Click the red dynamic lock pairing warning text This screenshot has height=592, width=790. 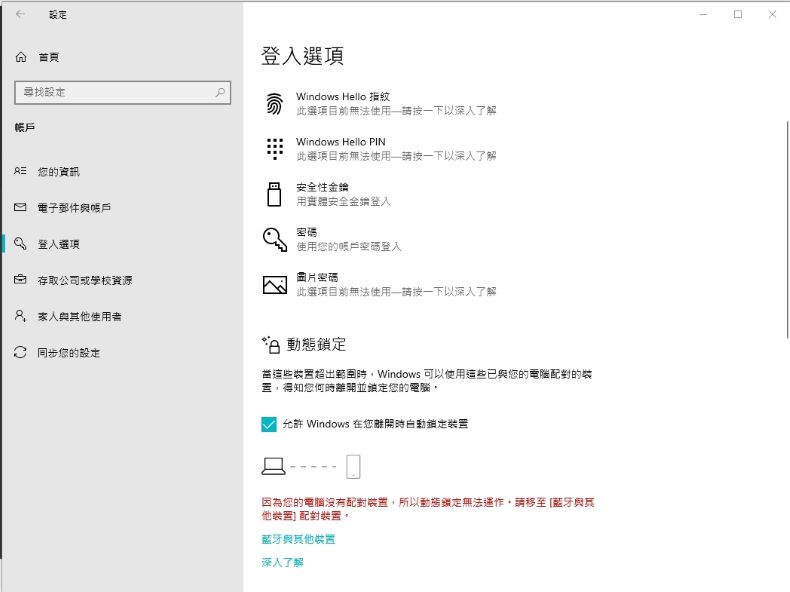[428, 509]
